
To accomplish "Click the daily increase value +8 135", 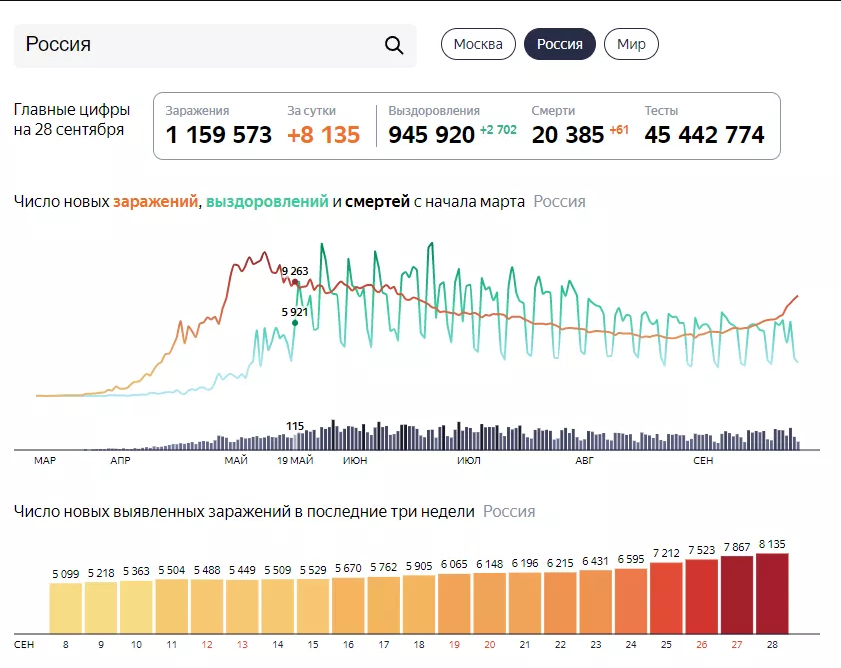I will coord(323,135).
